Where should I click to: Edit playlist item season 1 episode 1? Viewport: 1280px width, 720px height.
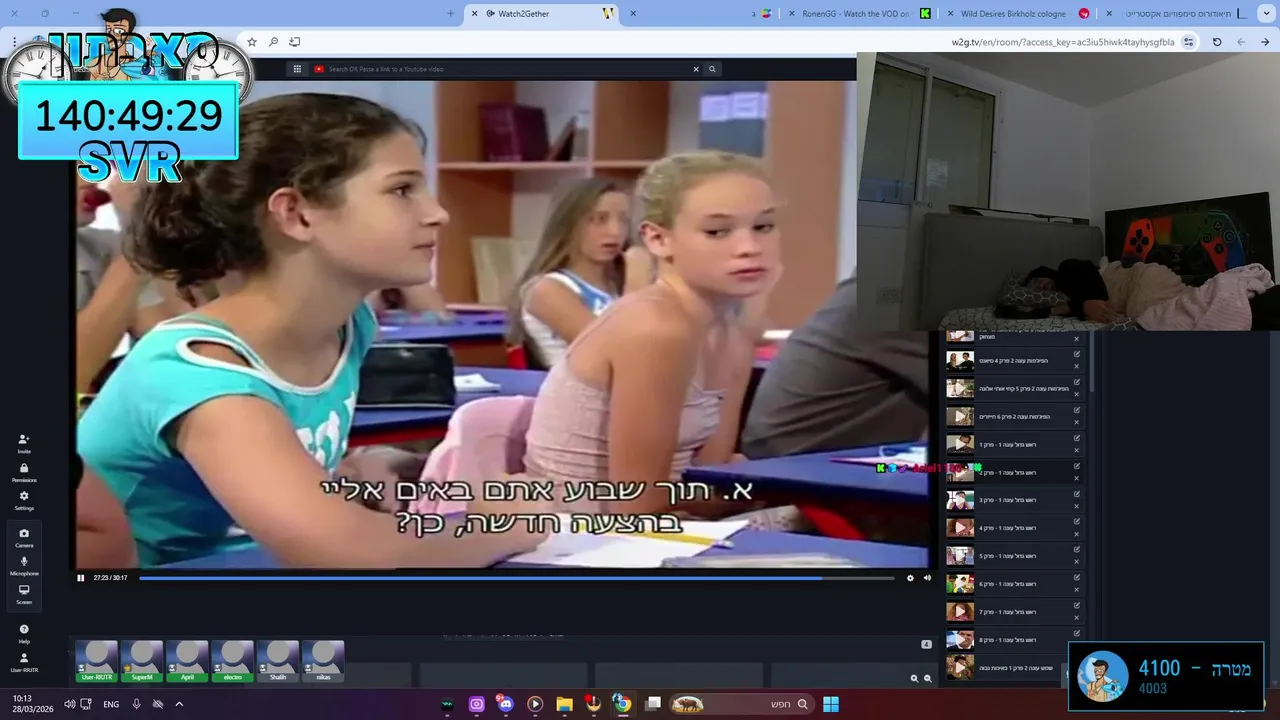tap(1077, 438)
